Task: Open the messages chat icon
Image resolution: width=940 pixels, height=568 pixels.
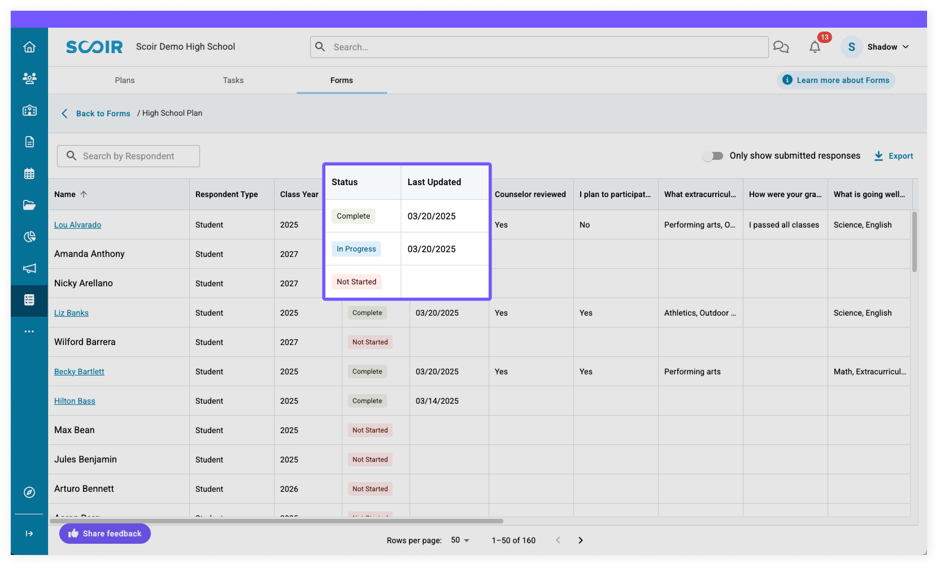Action: 781,47
